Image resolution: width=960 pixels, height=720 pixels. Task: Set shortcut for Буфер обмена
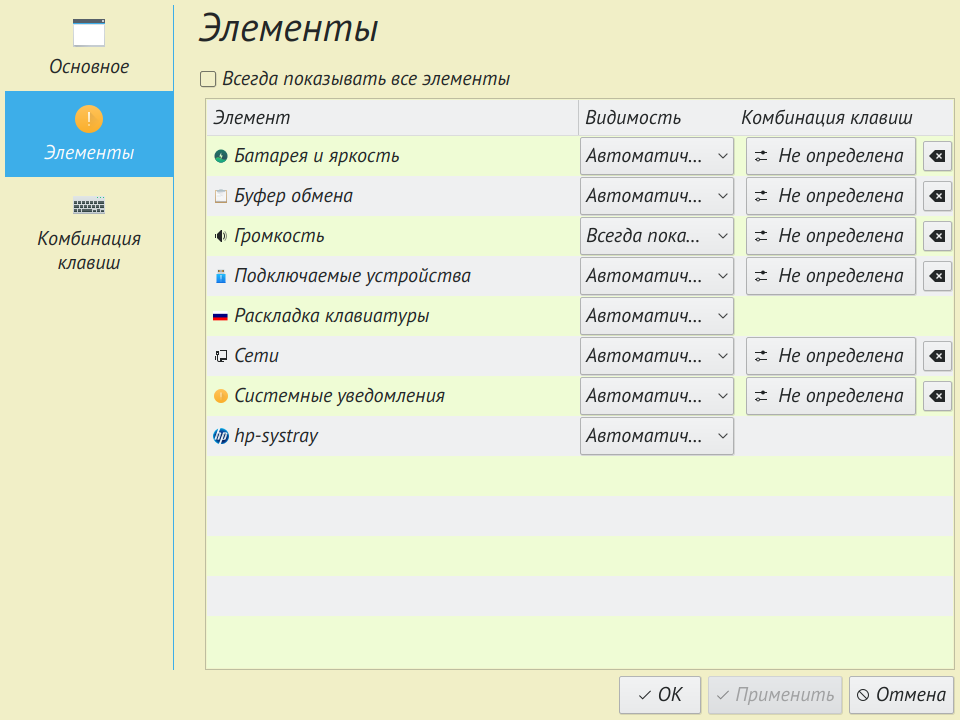tap(830, 196)
